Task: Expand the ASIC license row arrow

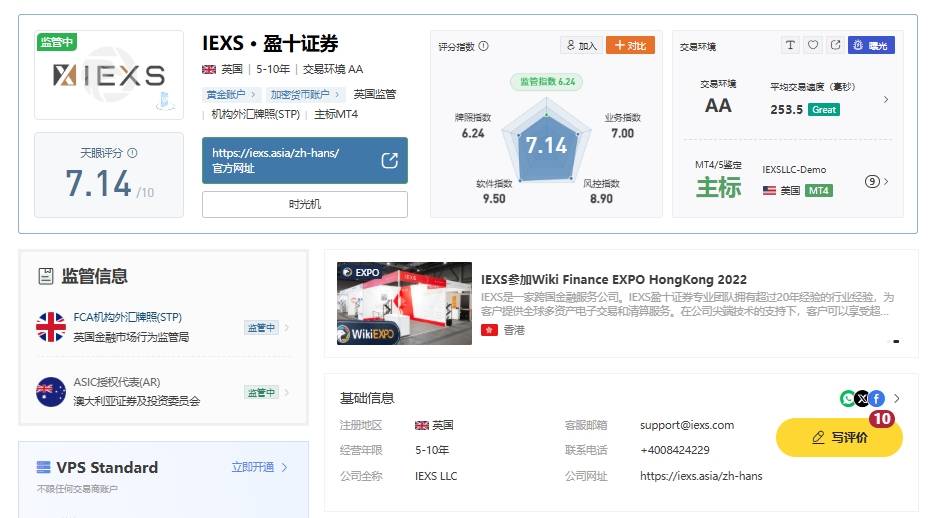Action: coord(287,392)
